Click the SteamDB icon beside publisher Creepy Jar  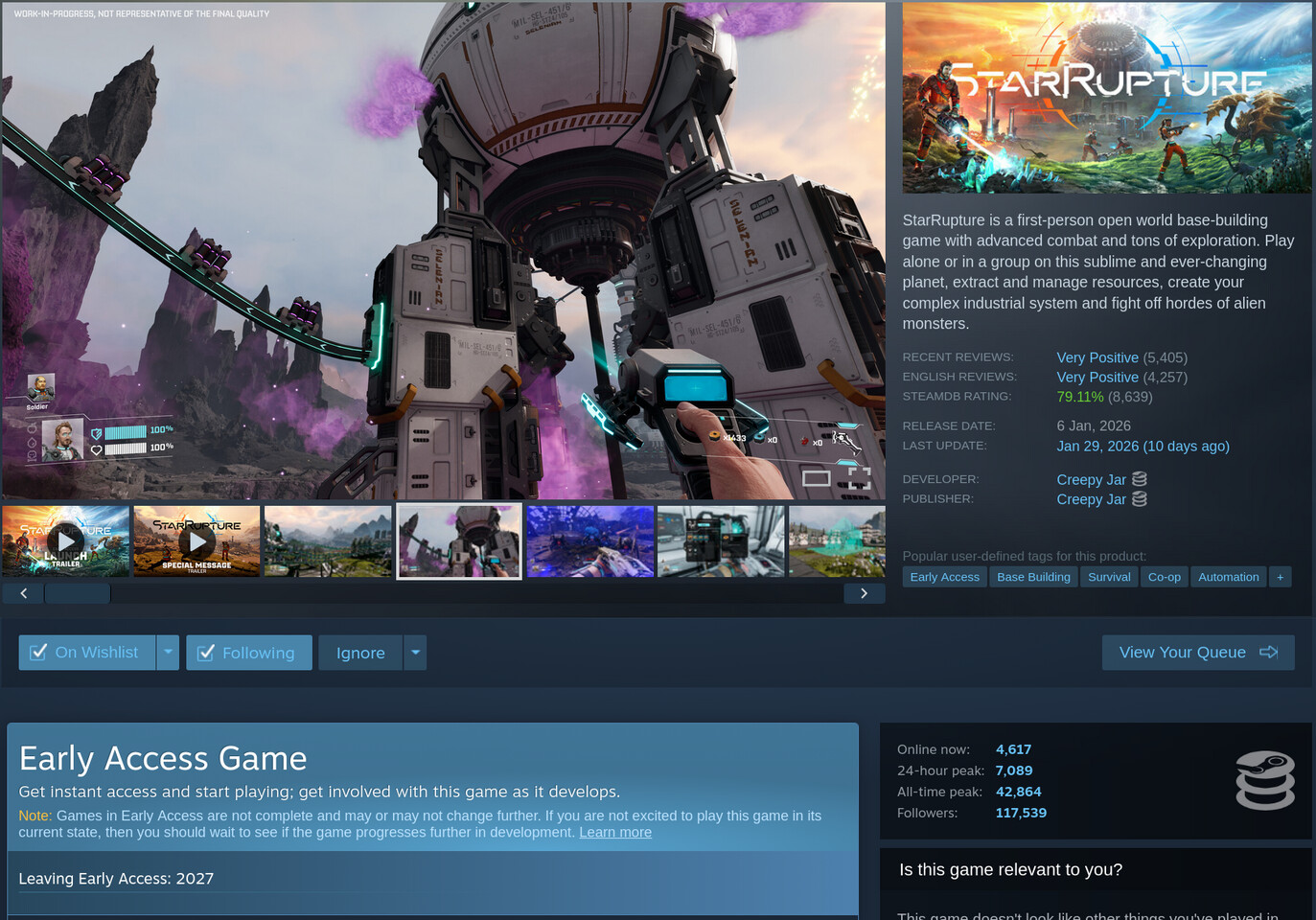point(1139,498)
